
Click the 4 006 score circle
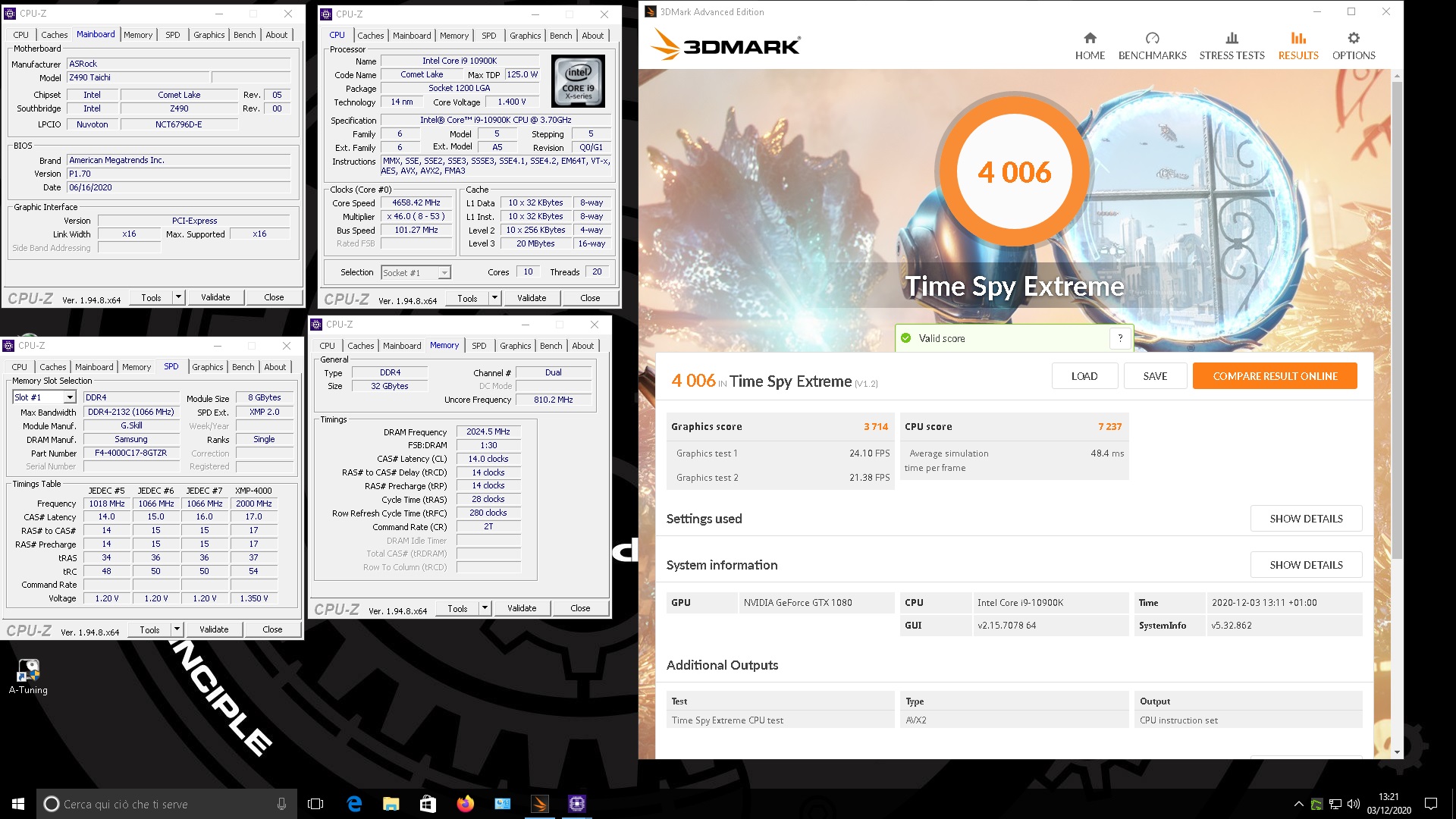click(1014, 172)
